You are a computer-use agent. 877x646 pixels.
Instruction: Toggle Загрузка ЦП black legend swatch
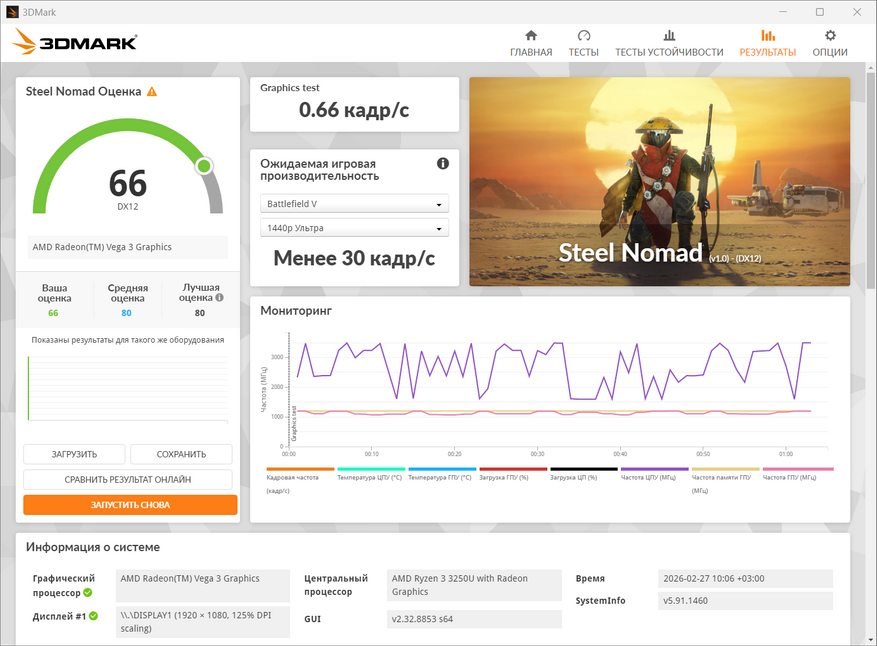(x=584, y=469)
